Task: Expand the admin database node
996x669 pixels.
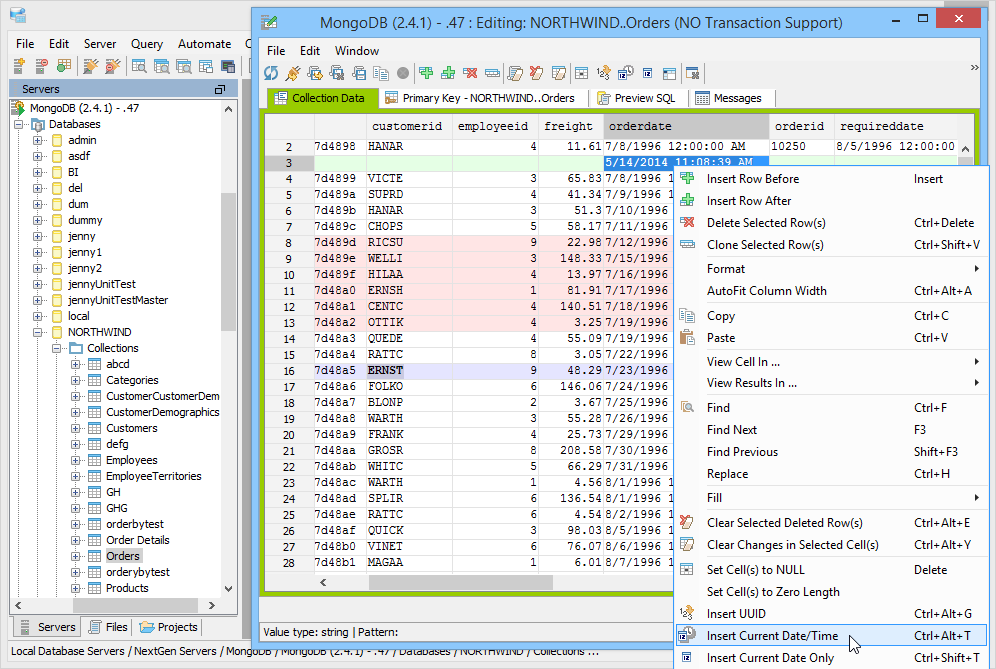Action: point(37,140)
